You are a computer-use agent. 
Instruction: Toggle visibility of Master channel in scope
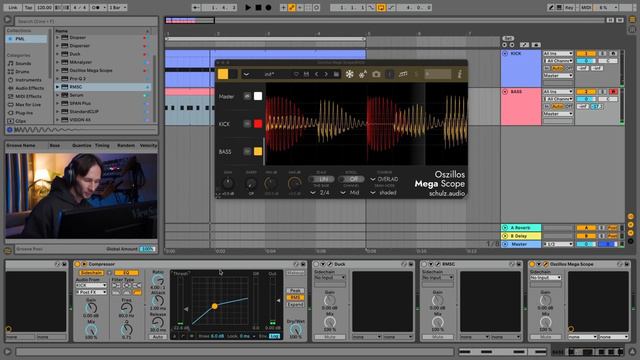coord(247,96)
